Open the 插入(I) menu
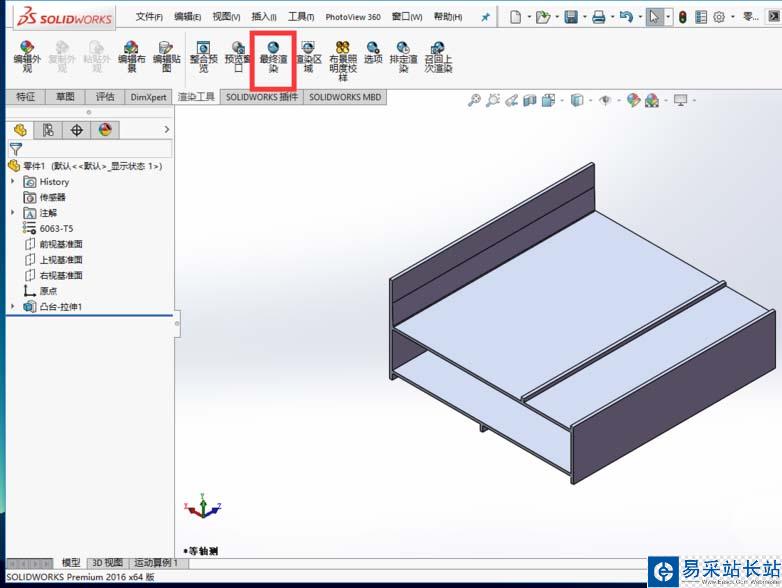This screenshot has height=588, width=782. click(x=263, y=17)
